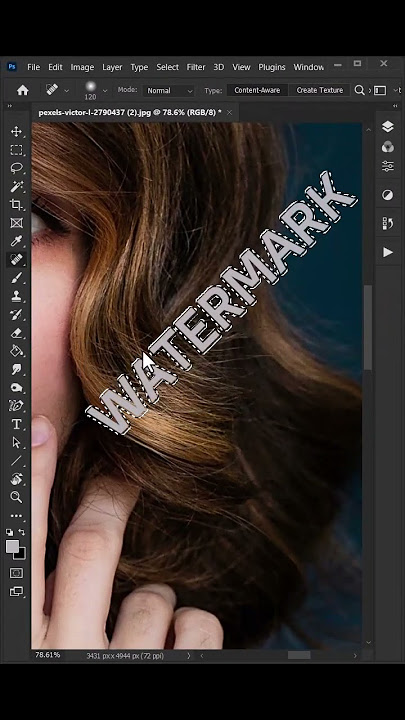Open the Edit menu
Screen dimensions: 405x720
coord(55,67)
